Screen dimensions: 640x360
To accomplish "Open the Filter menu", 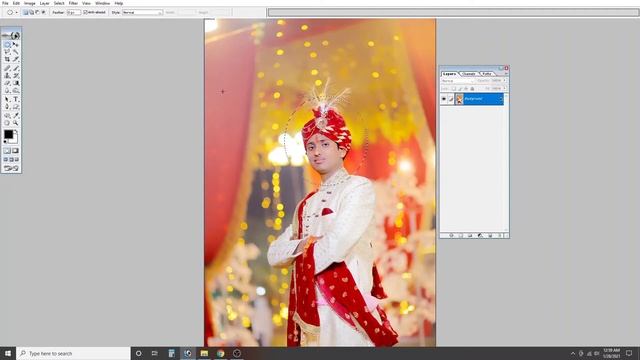I will [73, 3].
